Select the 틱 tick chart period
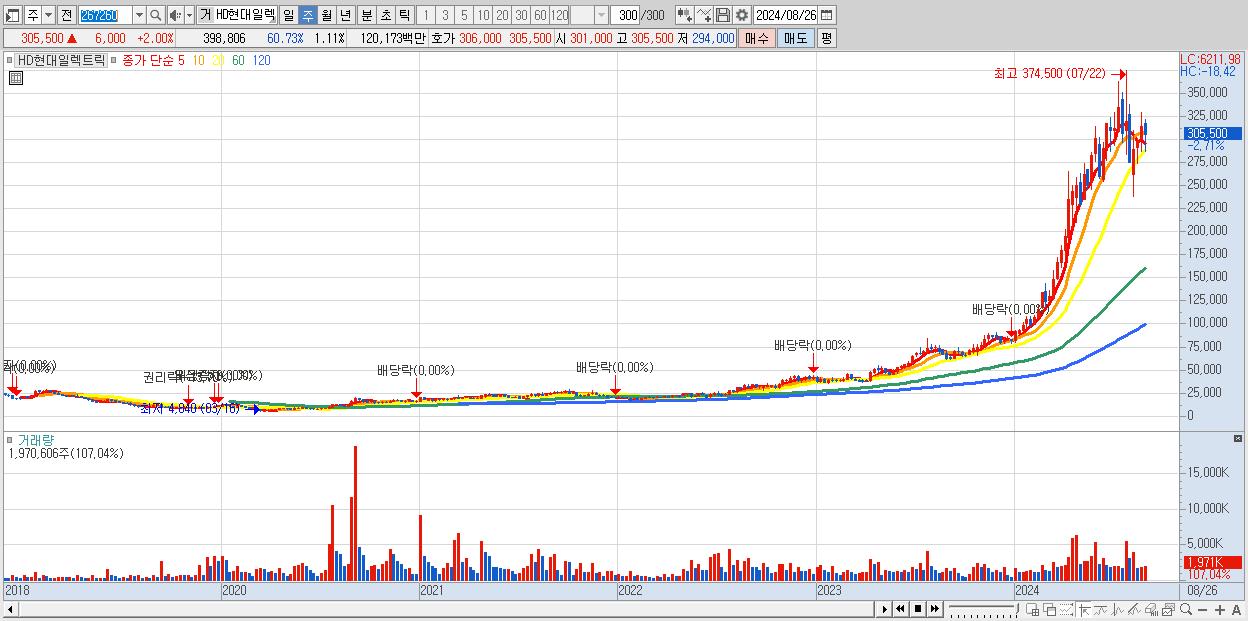Viewport: 1248px width, 621px height. click(x=404, y=15)
